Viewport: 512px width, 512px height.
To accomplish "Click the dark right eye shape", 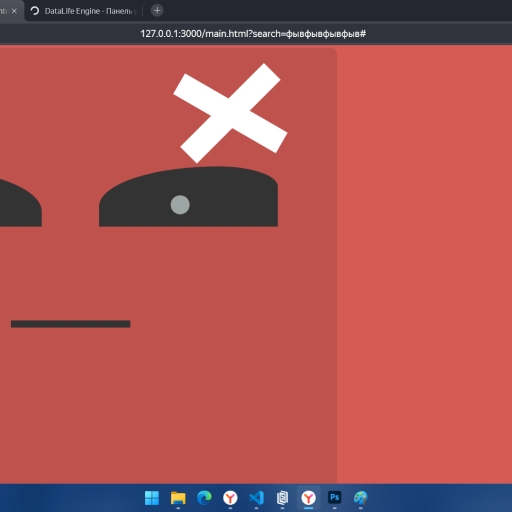I will pos(188,197).
